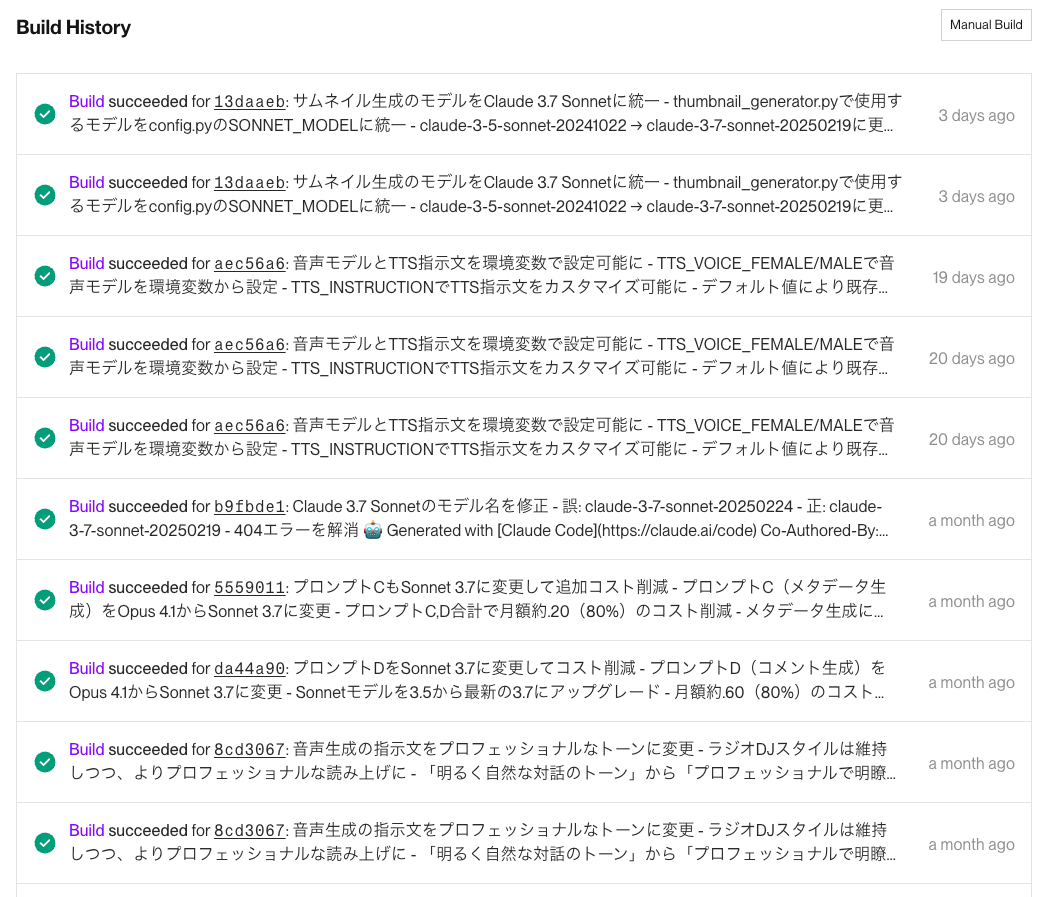Click the Manual Build button
1048x897 pixels.
(986, 25)
